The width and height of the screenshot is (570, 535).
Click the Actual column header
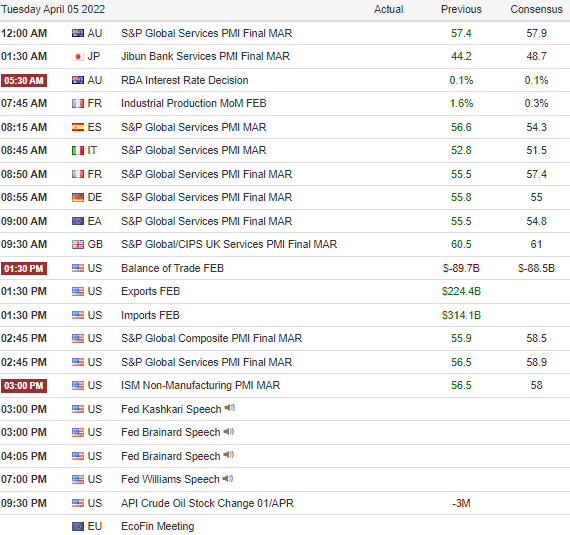click(x=389, y=9)
